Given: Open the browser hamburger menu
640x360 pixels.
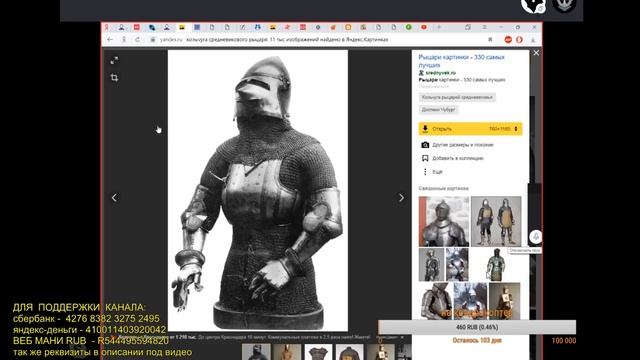Looking at the screenshot, I should tap(484, 27).
